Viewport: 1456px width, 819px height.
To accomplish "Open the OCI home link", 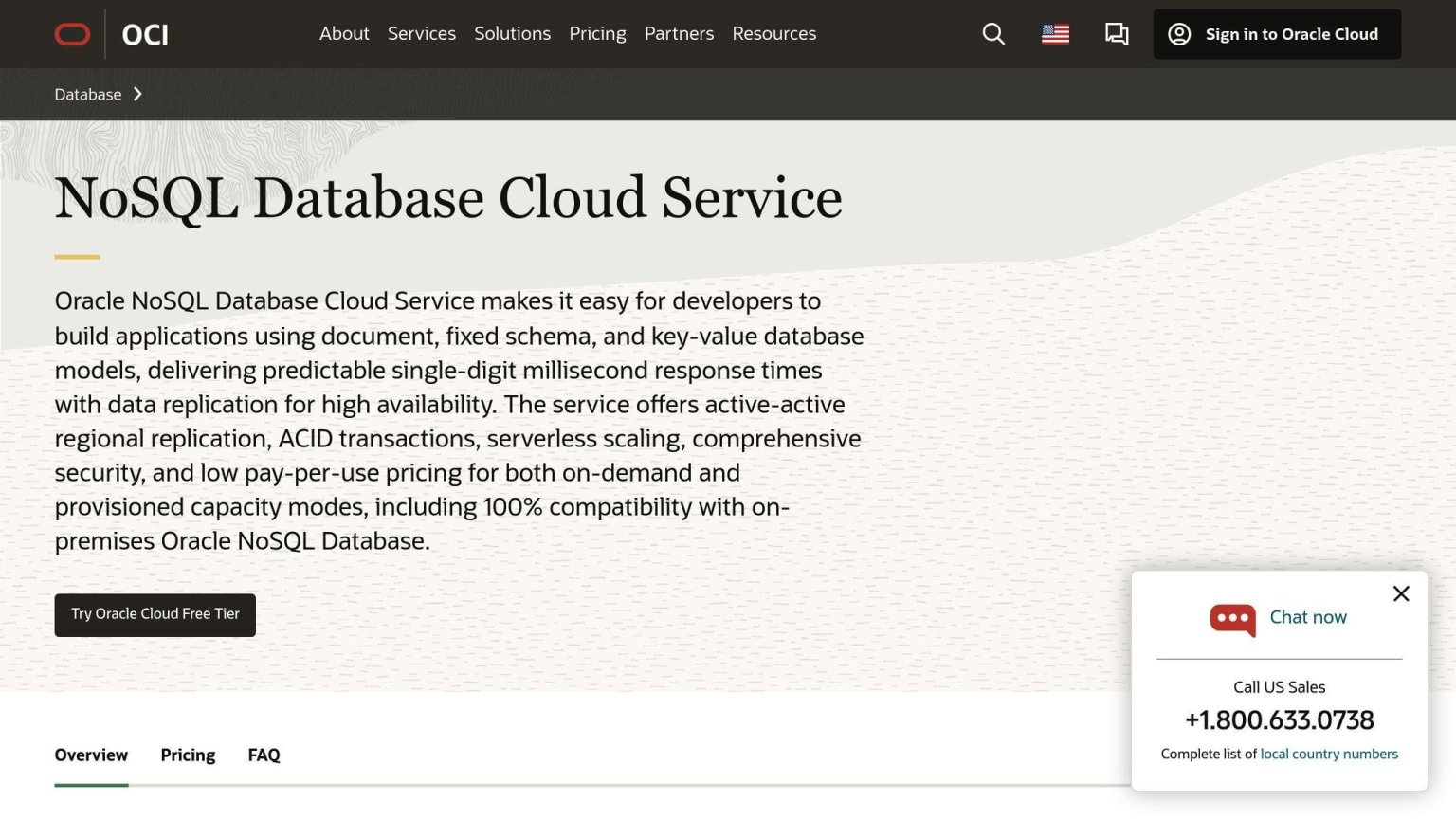I will pyautogui.click(x=145, y=35).
